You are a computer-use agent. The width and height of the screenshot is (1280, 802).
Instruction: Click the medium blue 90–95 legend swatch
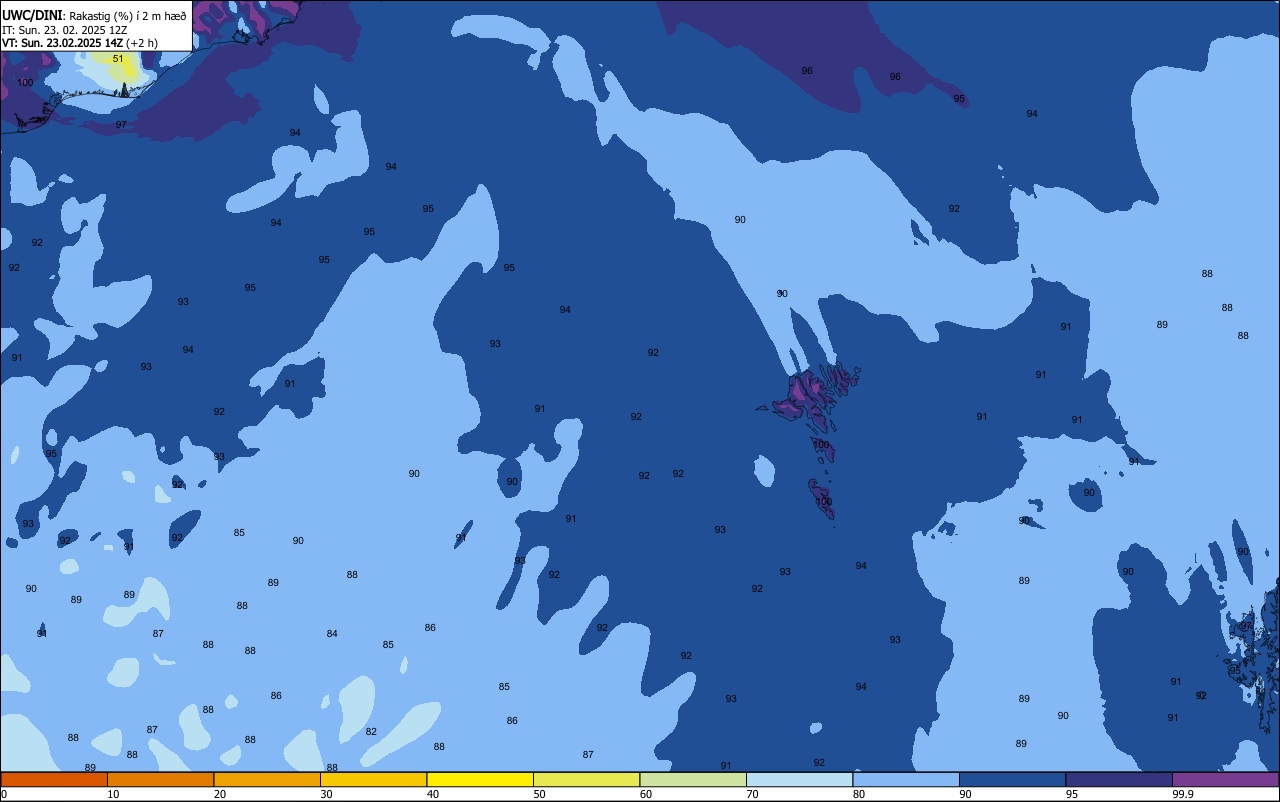(1012, 779)
